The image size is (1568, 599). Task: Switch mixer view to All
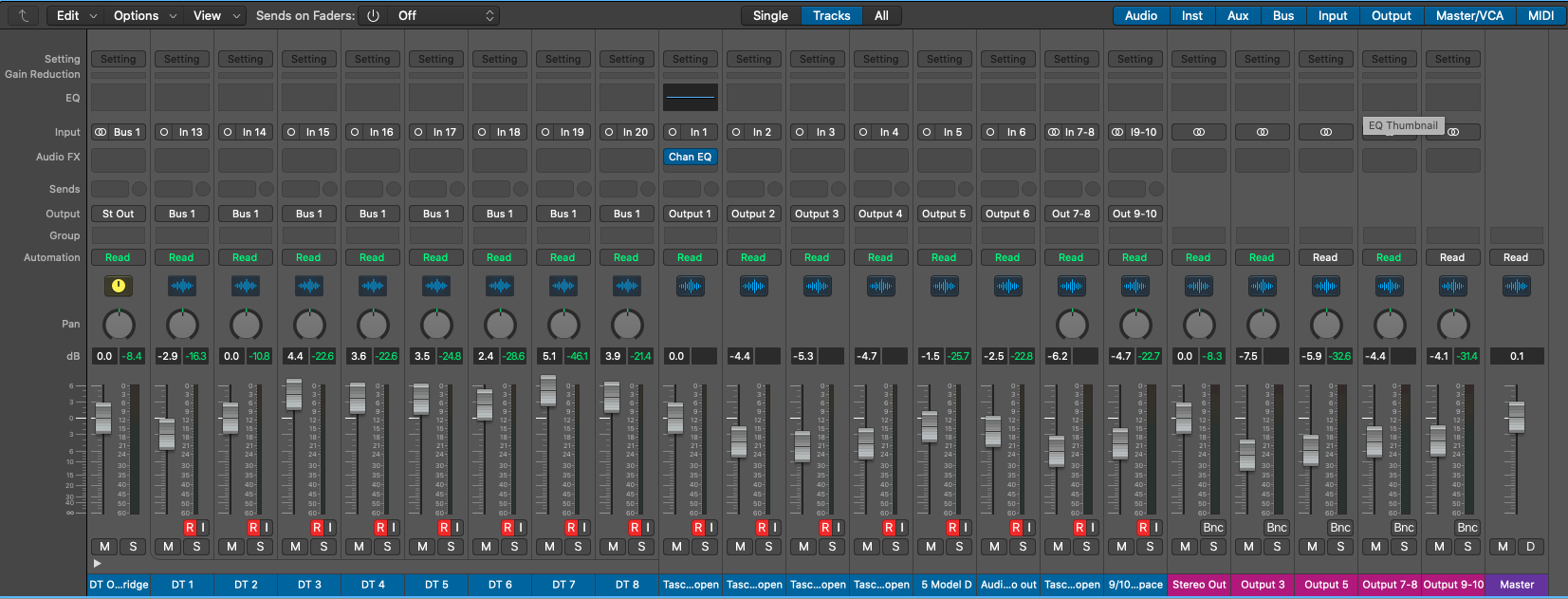coord(881,15)
